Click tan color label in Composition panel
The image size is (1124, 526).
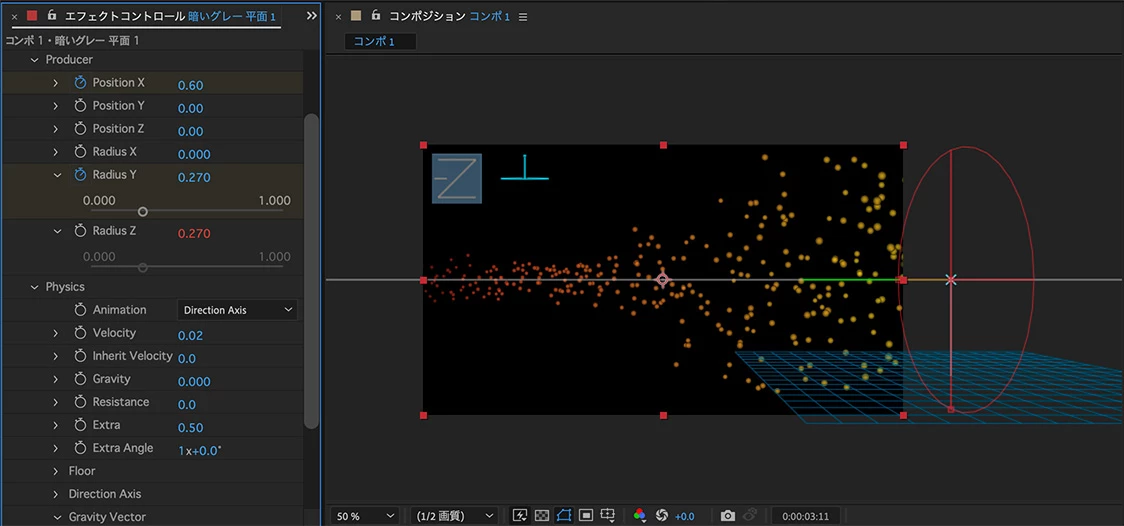356,16
